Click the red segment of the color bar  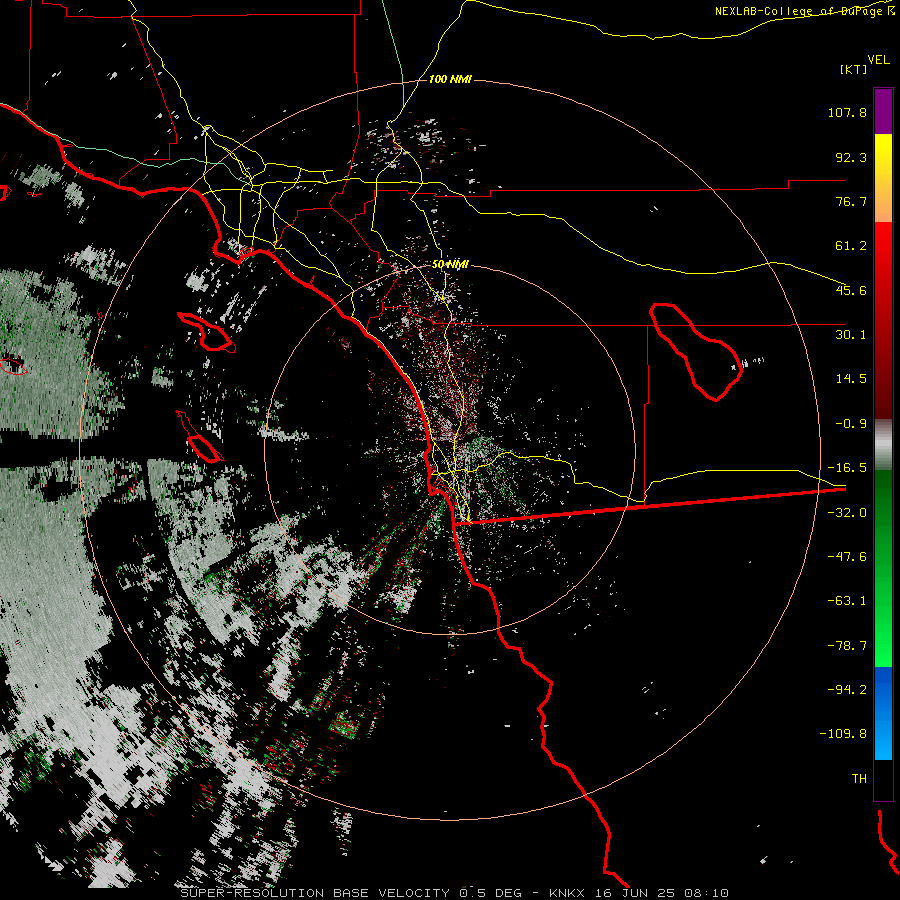(883, 320)
